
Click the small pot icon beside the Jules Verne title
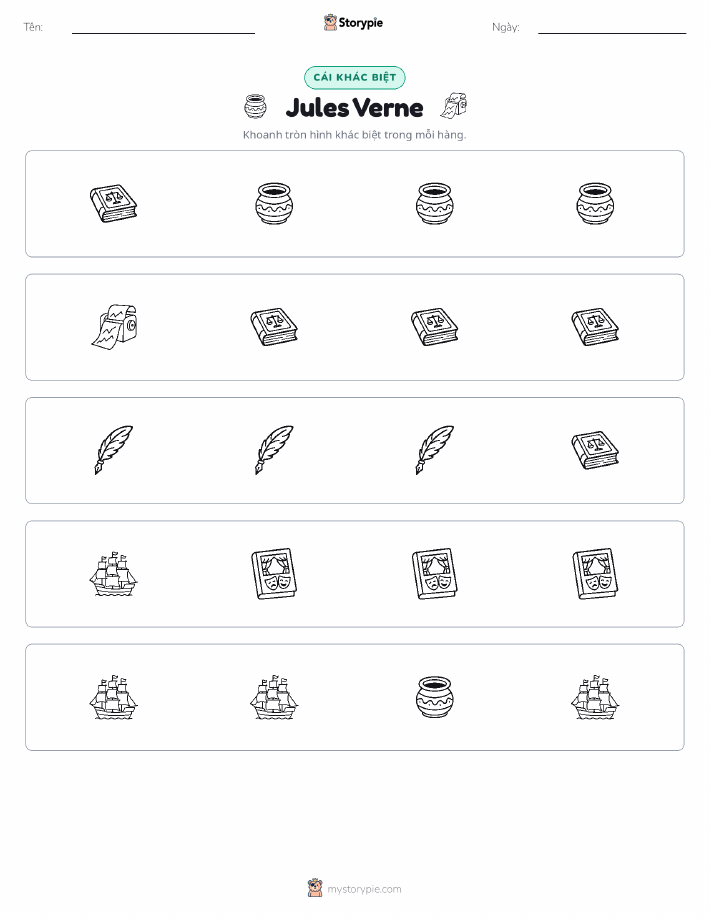(x=256, y=106)
